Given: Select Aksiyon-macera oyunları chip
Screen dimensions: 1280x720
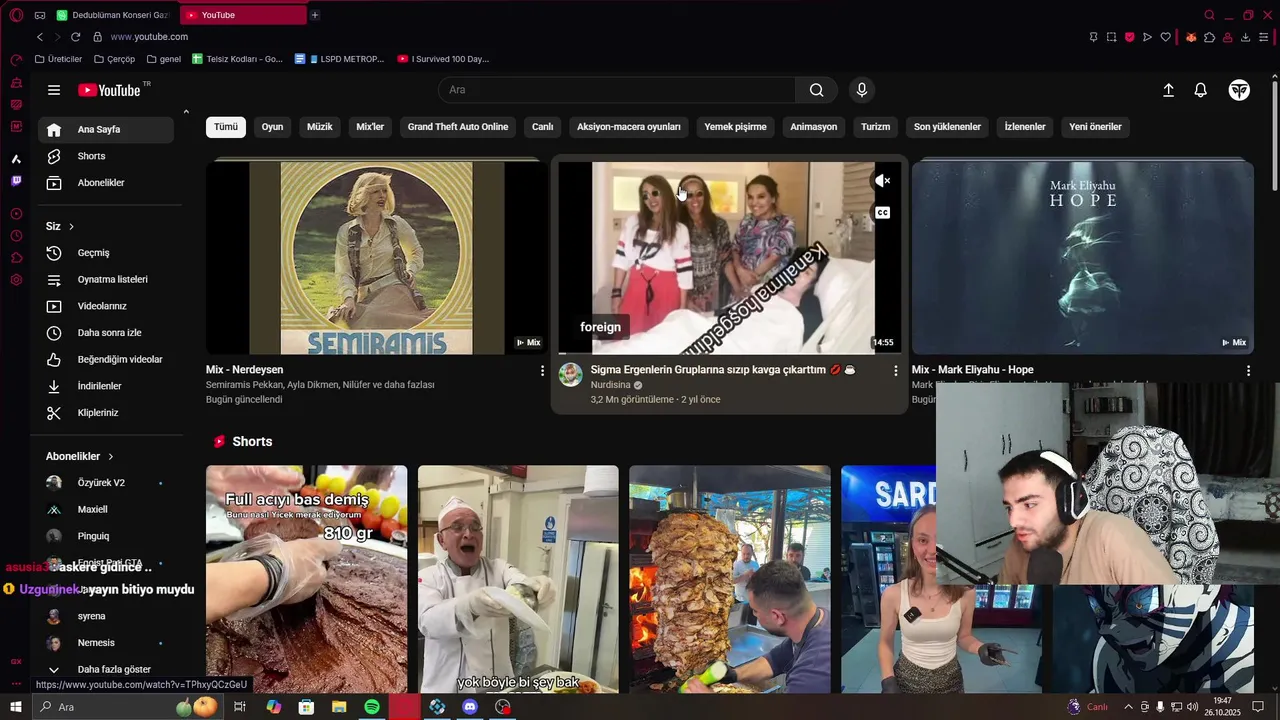Looking at the screenshot, I should point(629,127).
